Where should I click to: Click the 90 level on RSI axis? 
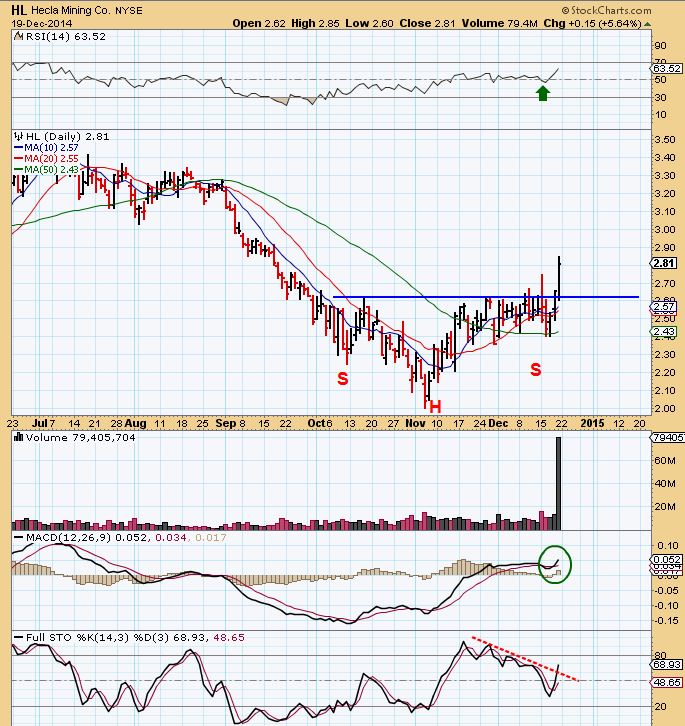pos(661,45)
